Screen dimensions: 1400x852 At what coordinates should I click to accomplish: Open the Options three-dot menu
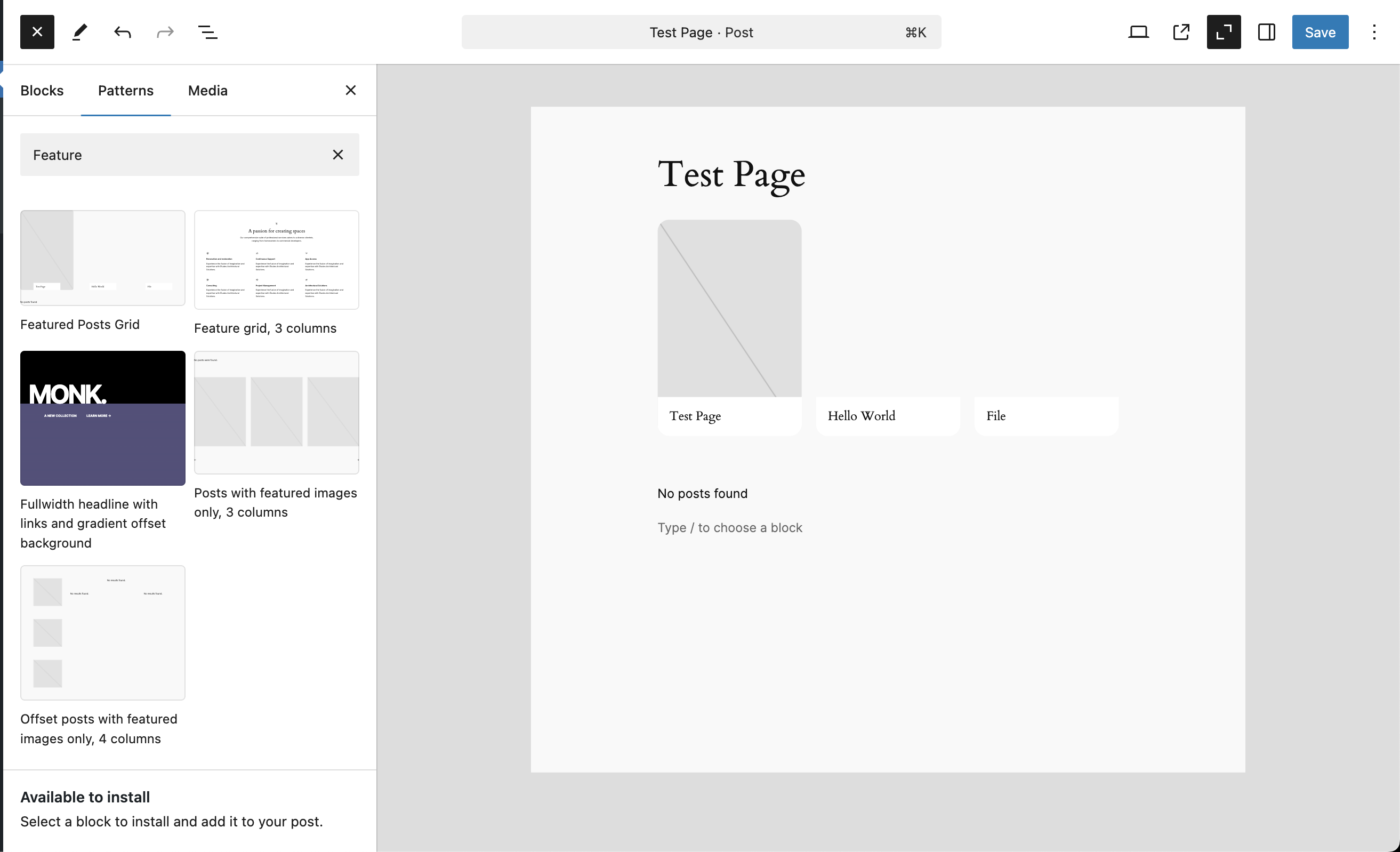tap(1374, 32)
